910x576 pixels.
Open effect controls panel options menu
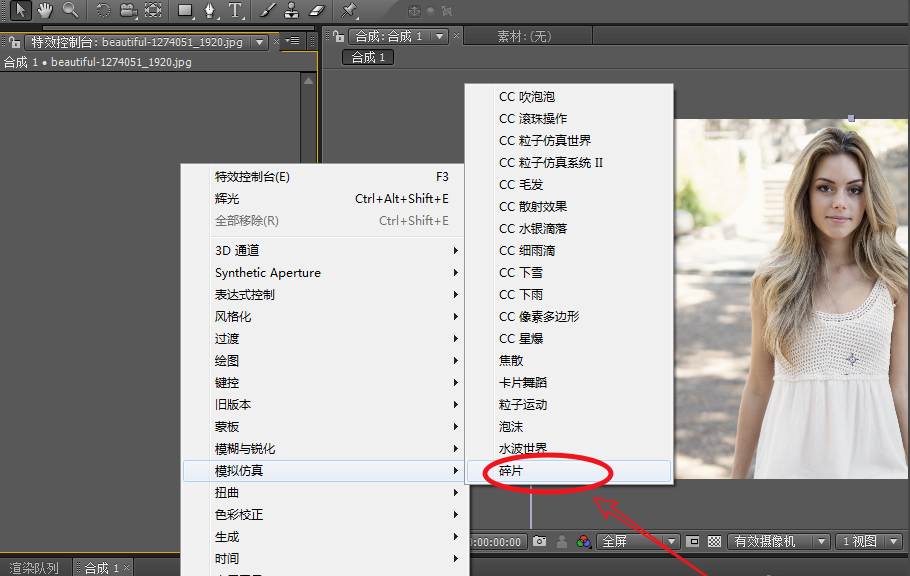click(293, 41)
